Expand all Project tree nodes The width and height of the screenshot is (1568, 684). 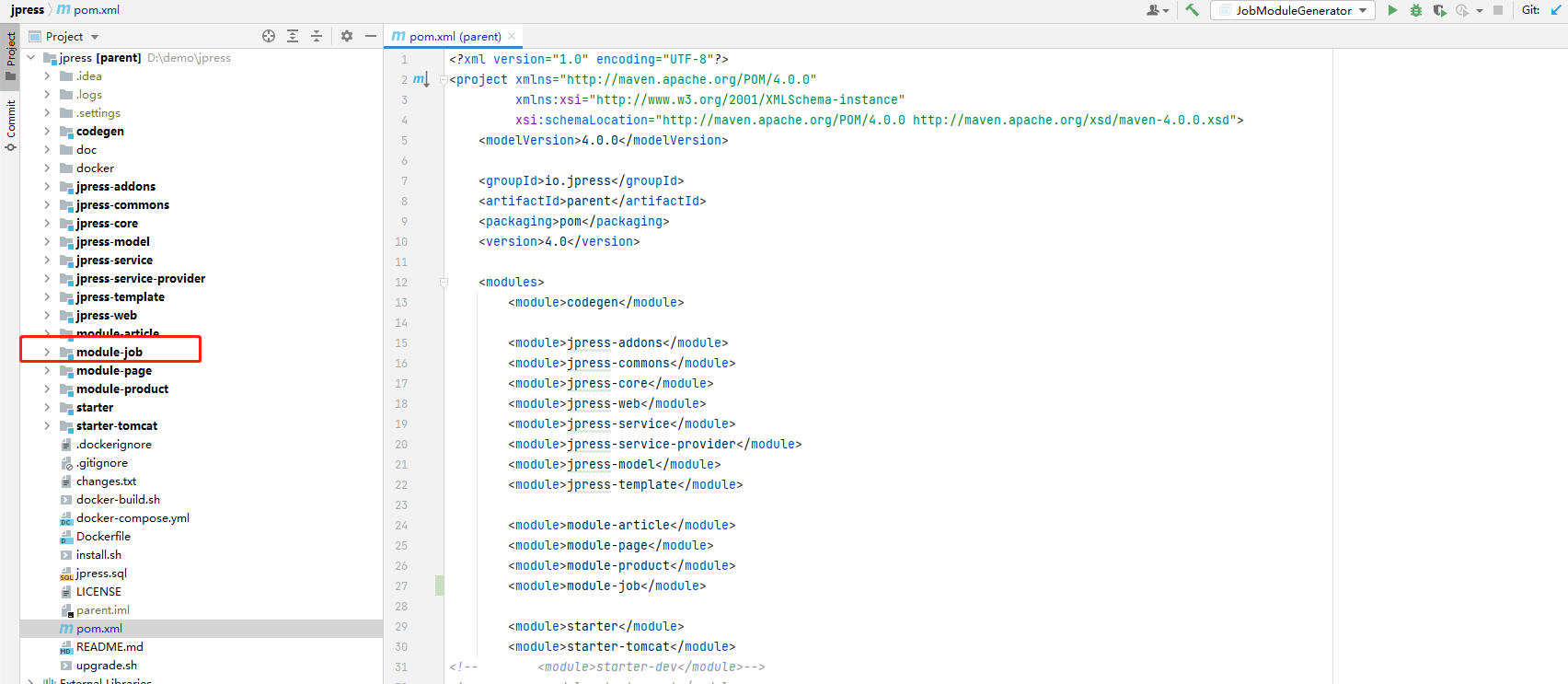tap(293, 36)
